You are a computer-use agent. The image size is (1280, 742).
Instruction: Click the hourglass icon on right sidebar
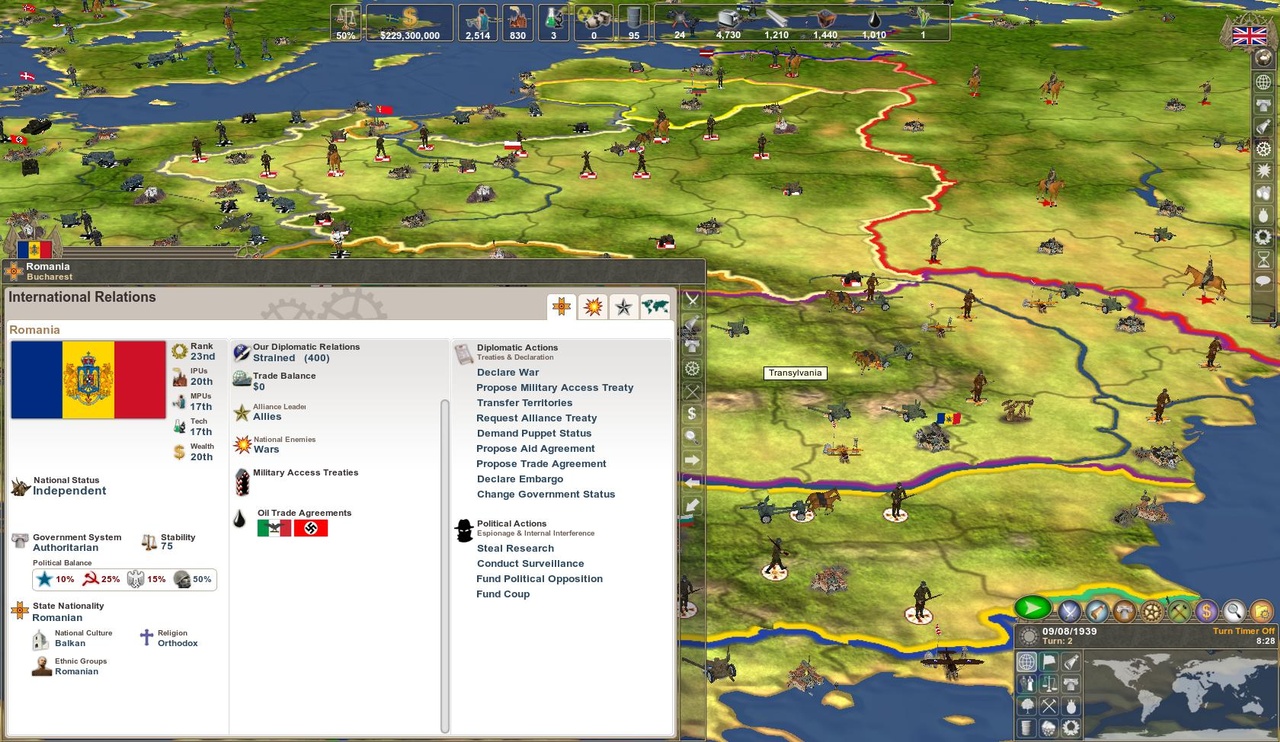click(x=1263, y=257)
